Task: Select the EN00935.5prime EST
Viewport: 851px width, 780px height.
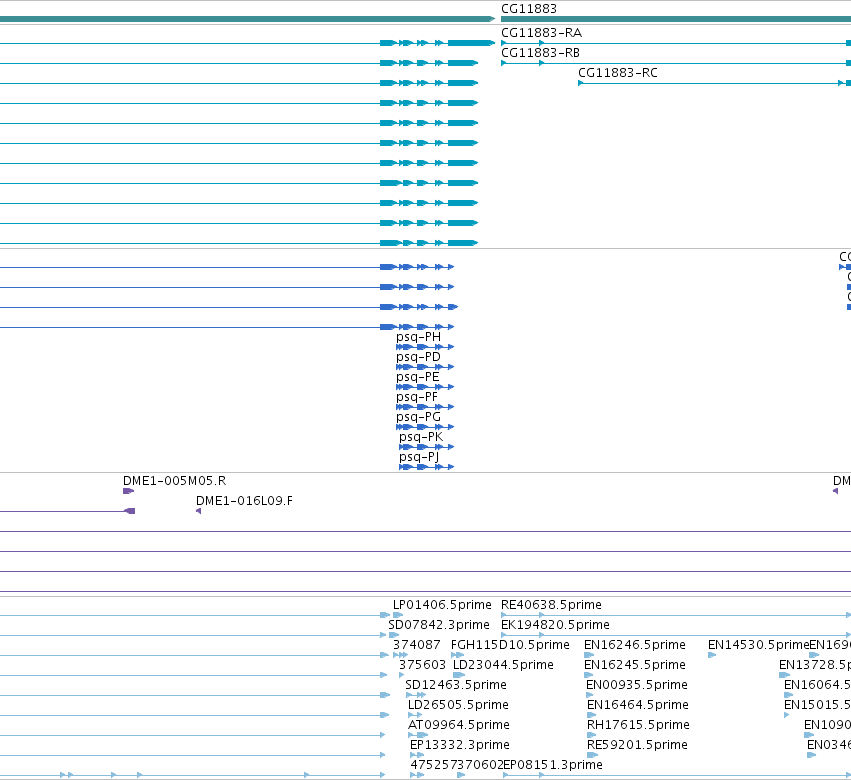Action: (637, 685)
